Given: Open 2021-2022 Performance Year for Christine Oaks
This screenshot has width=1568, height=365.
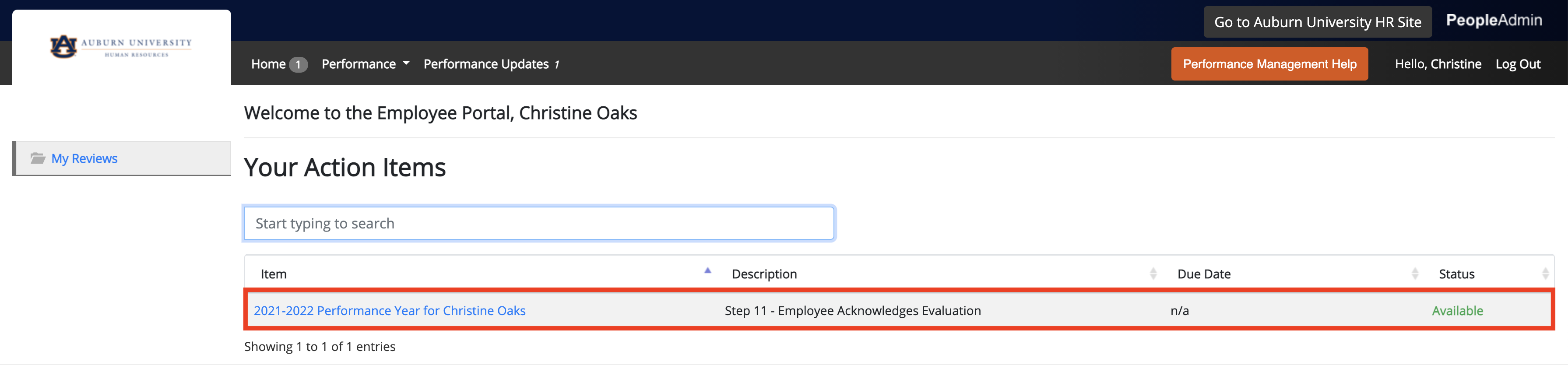Looking at the screenshot, I should point(390,310).
